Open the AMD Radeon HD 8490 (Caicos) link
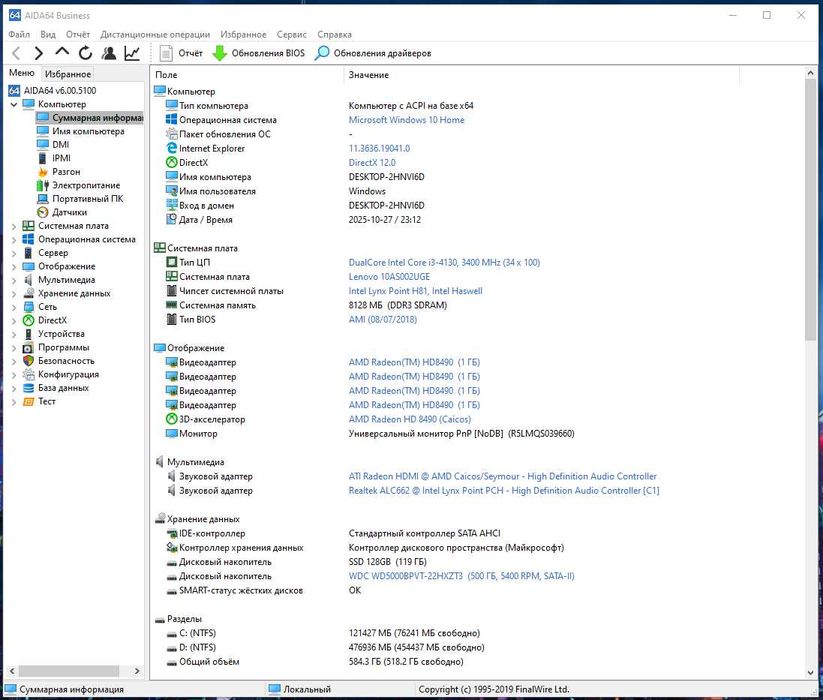This screenshot has height=700, width=823. click(x=409, y=419)
